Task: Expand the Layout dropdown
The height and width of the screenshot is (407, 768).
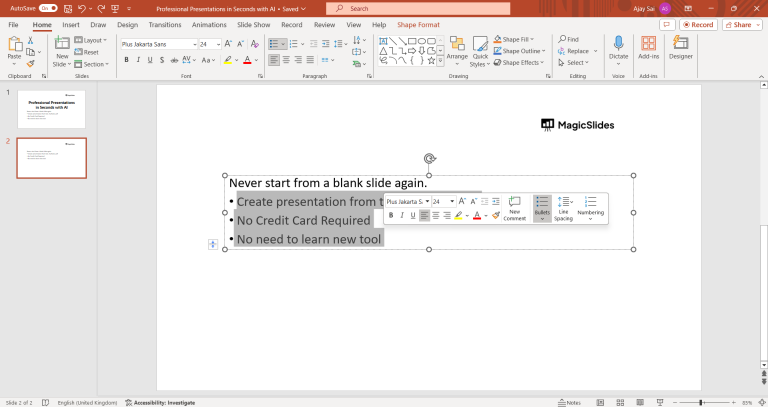Action: tap(91, 40)
